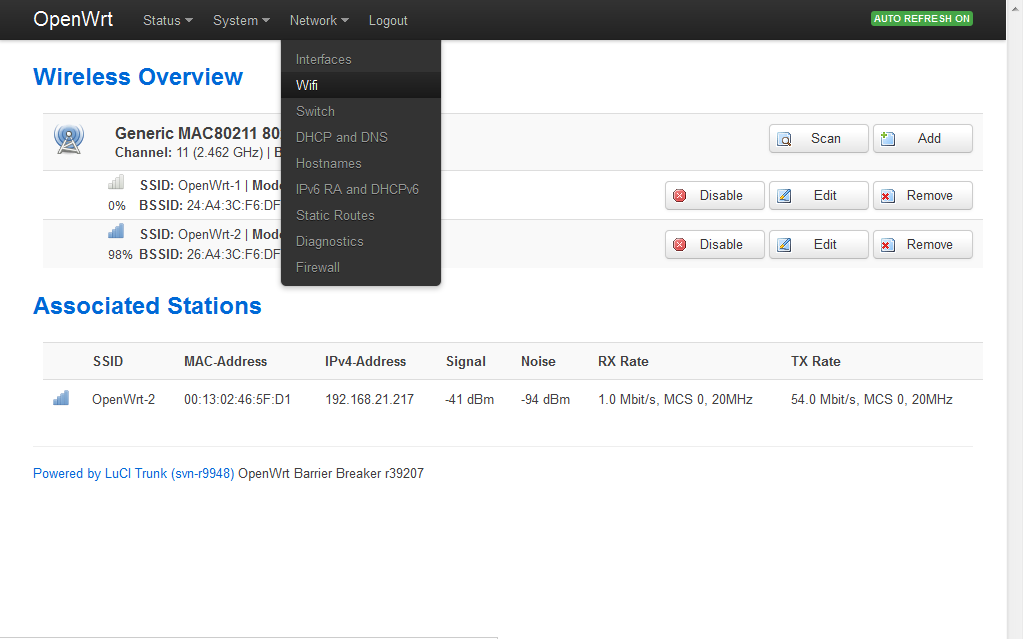The height and width of the screenshot is (639, 1023).
Task: Open IPv6 RA and DHCPv6 entry
Action: (x=361, y=189)
